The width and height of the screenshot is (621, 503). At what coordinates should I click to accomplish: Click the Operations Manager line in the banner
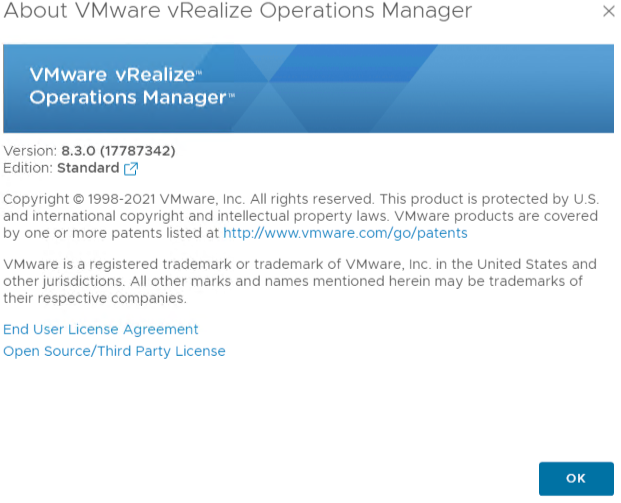pyautogui.click(x=132, y=97)
